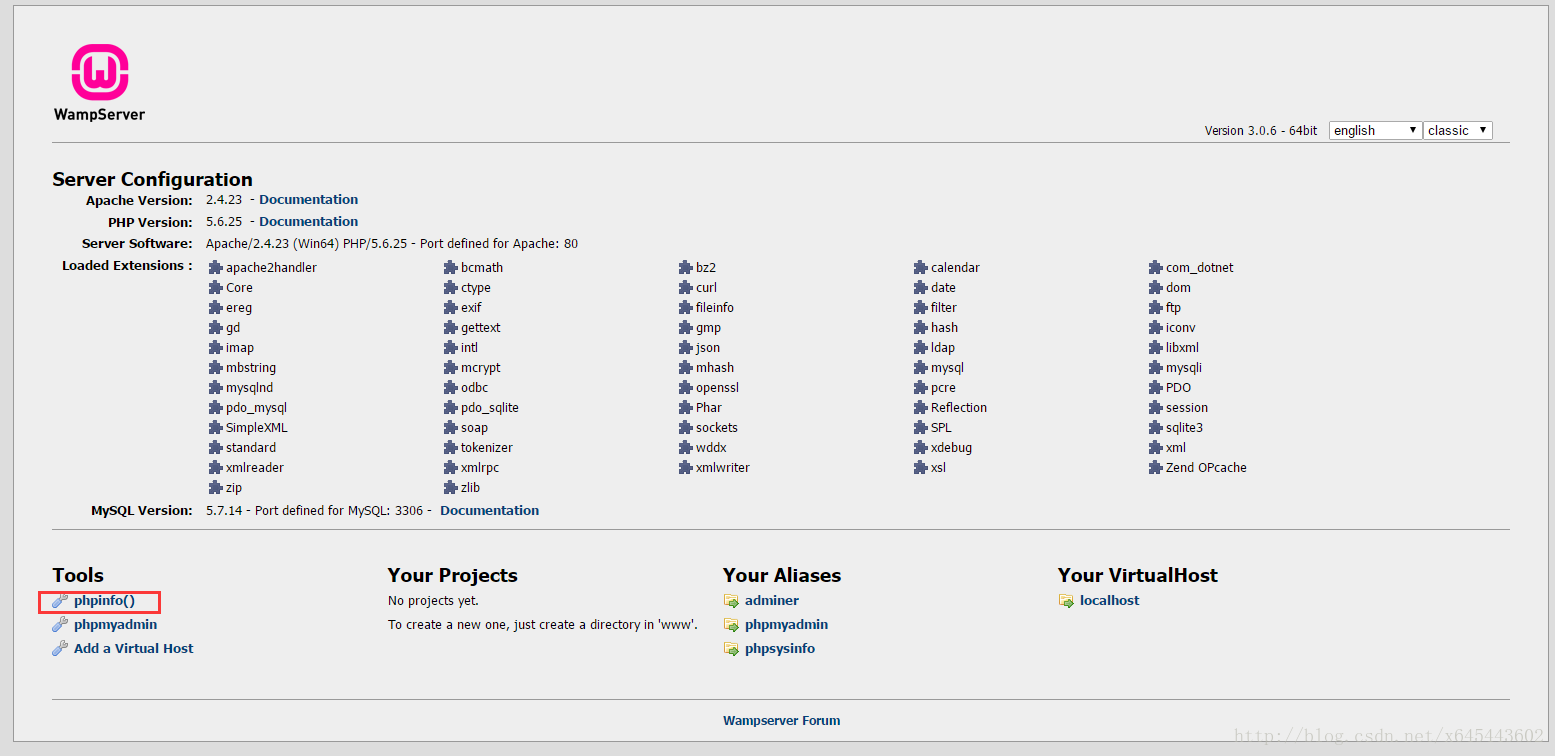Click the sqlite3 extension name

point(1184,428)
